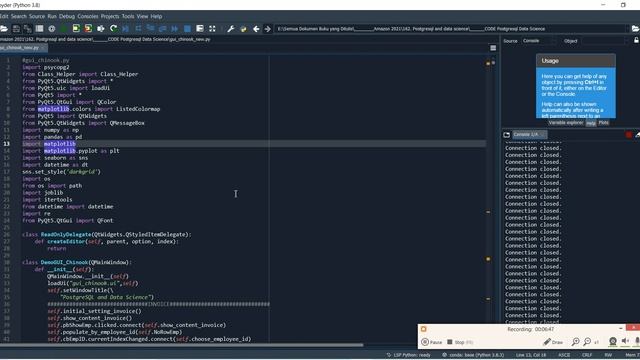This screenshot has width=640, height=360.
Task: Click the conda base Python 3.8.3 status
Action: pyautogui.click(x=473, y=355)
